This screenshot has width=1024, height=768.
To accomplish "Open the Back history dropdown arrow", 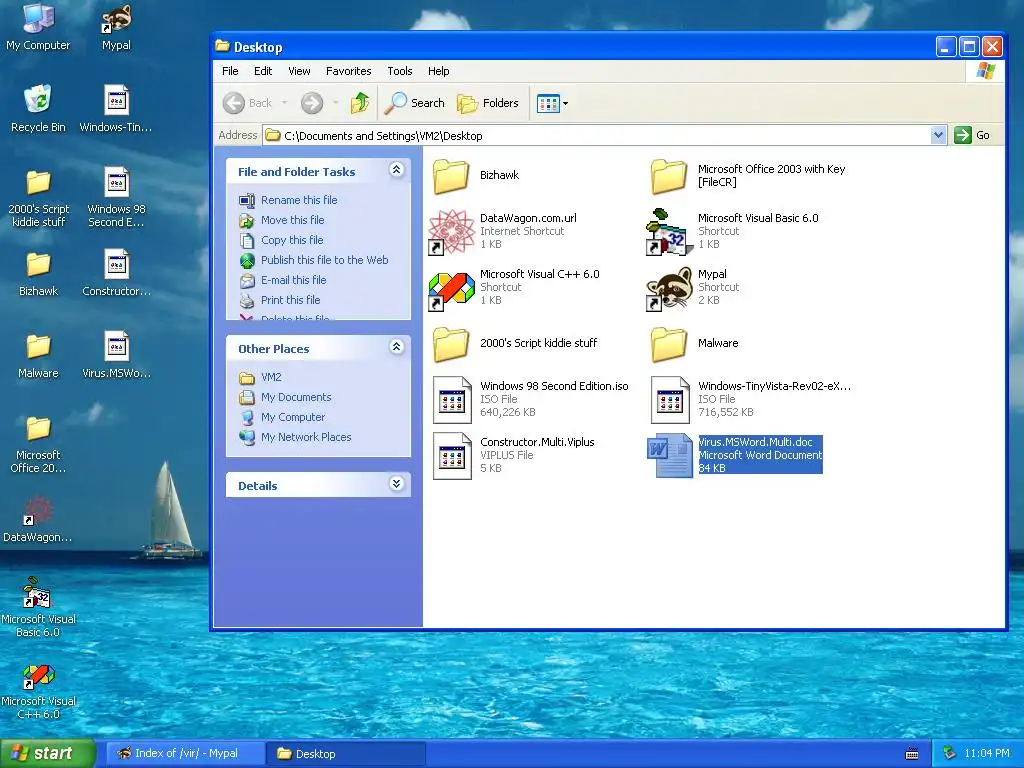I will point(285,103).
